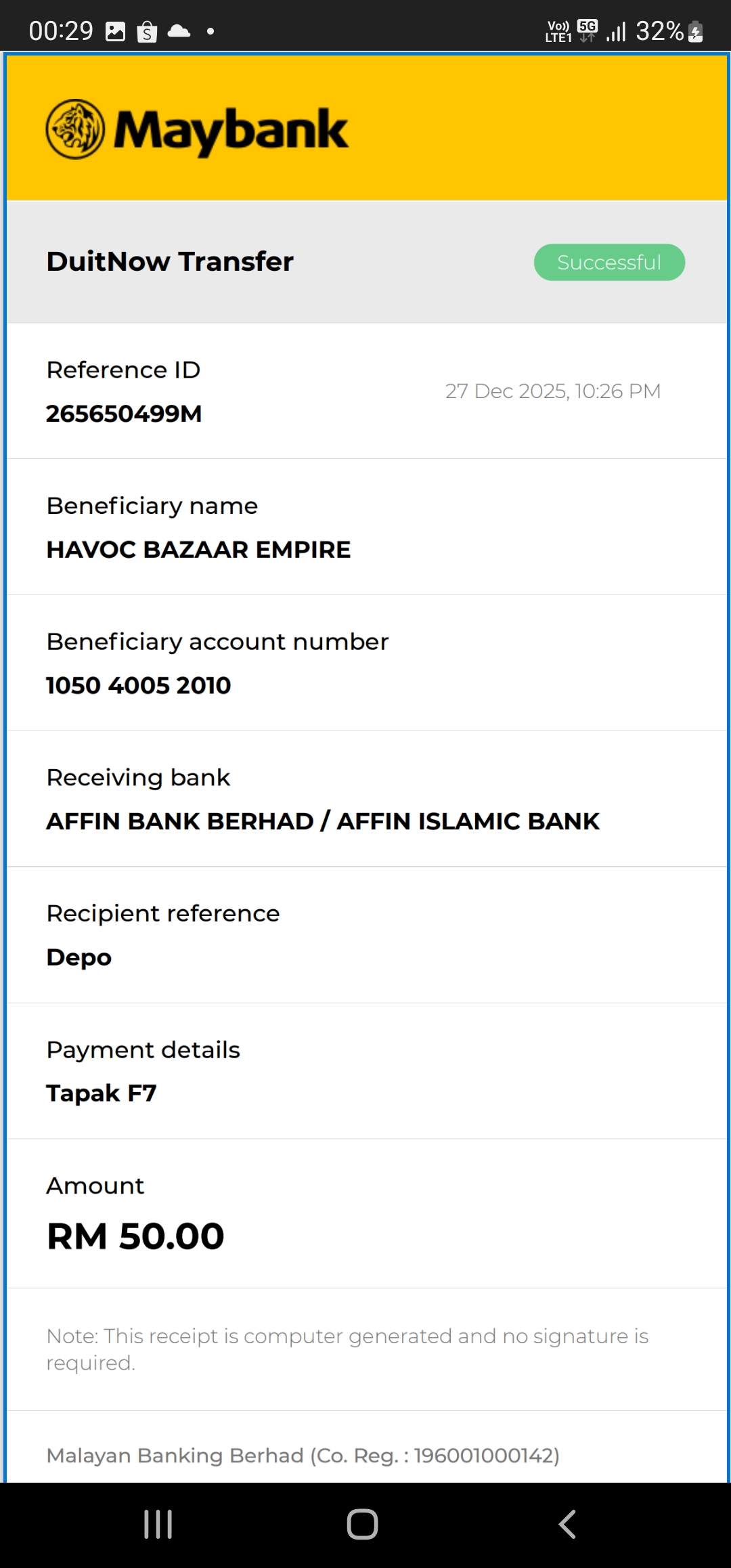Screen dimensions: 731x1568
Task: Tap the DuitNow Transfer heading
Action: pos(170,261)
